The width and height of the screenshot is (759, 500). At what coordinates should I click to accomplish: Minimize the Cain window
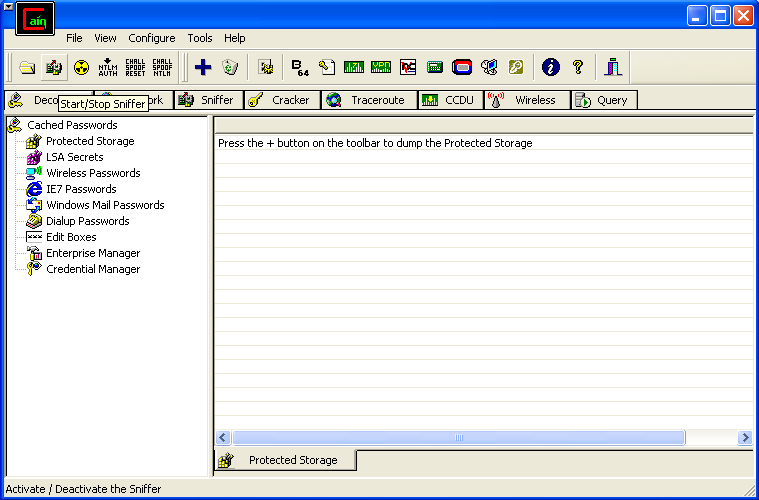[x=697, y=16]
